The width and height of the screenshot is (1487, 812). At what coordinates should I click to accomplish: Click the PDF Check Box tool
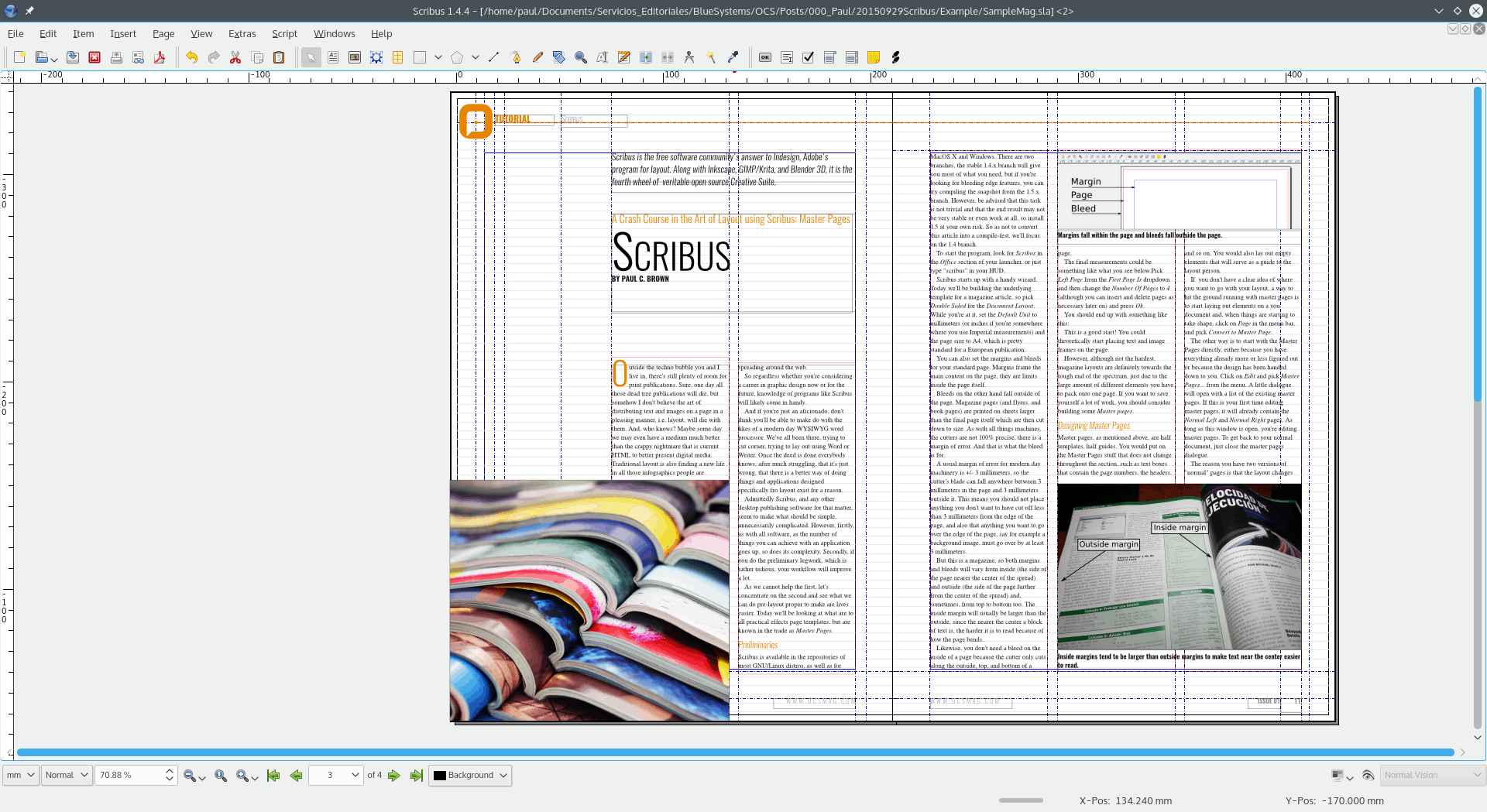pyautogui.click(x=809, y=57)
